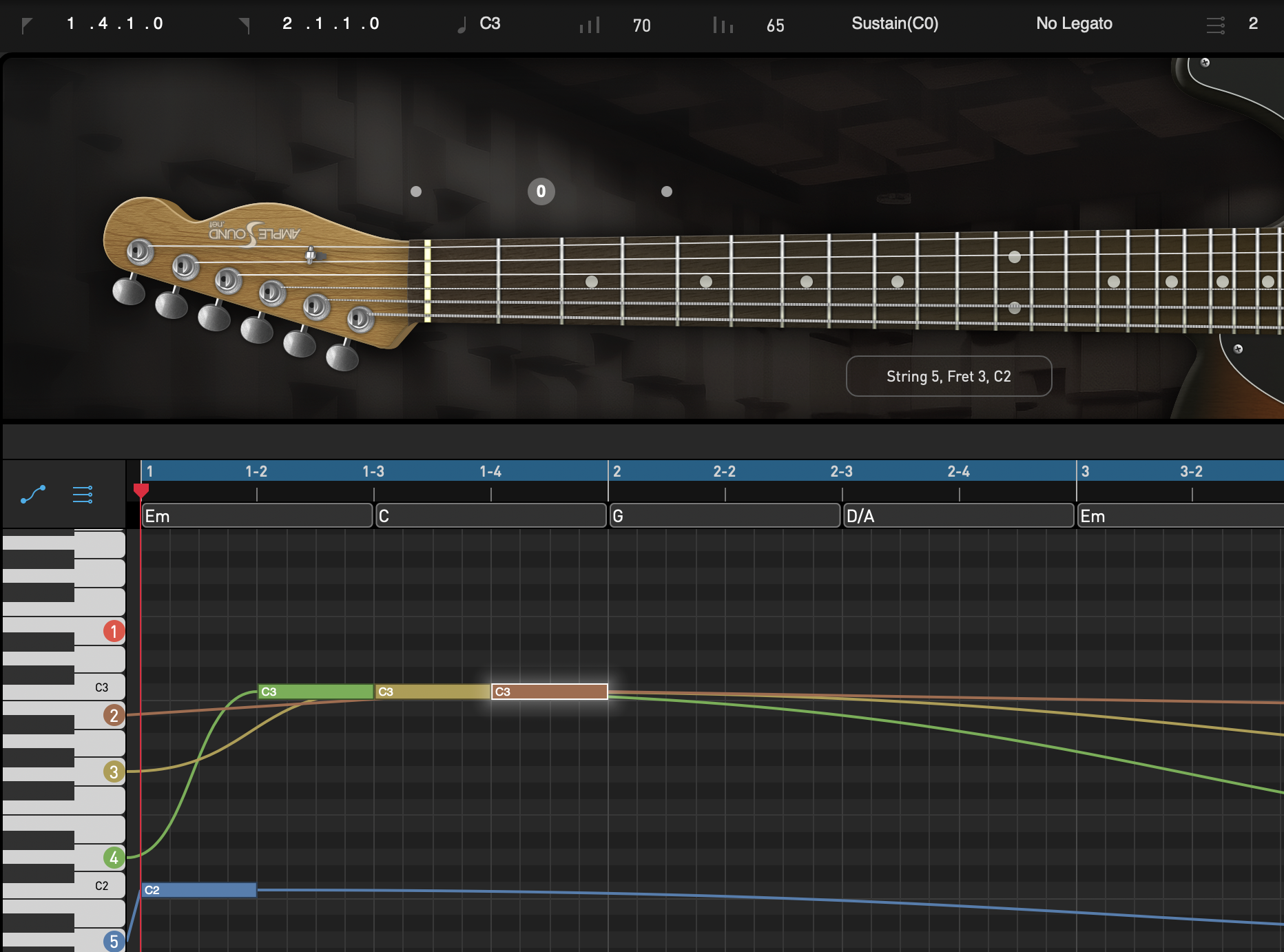Jump to bar 2 on ruler

617,471
